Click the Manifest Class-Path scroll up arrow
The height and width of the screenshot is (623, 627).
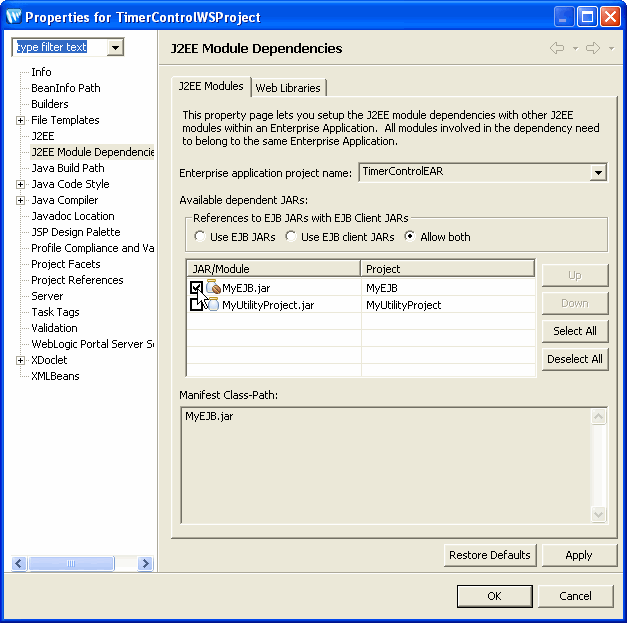(598, 417)
